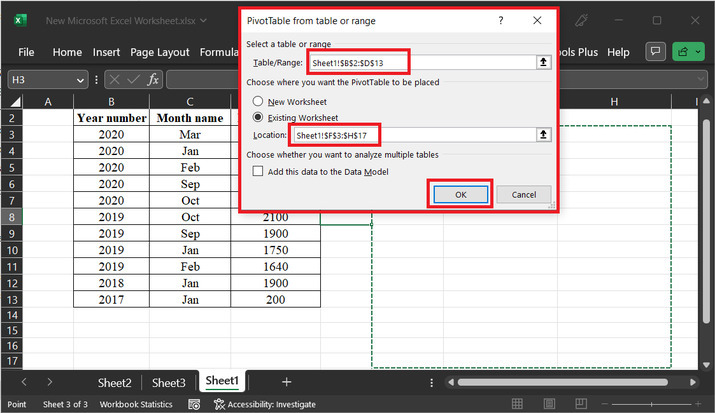Switch to Page Layout view status icon
715x413 pixels.
tap(549, 404)
